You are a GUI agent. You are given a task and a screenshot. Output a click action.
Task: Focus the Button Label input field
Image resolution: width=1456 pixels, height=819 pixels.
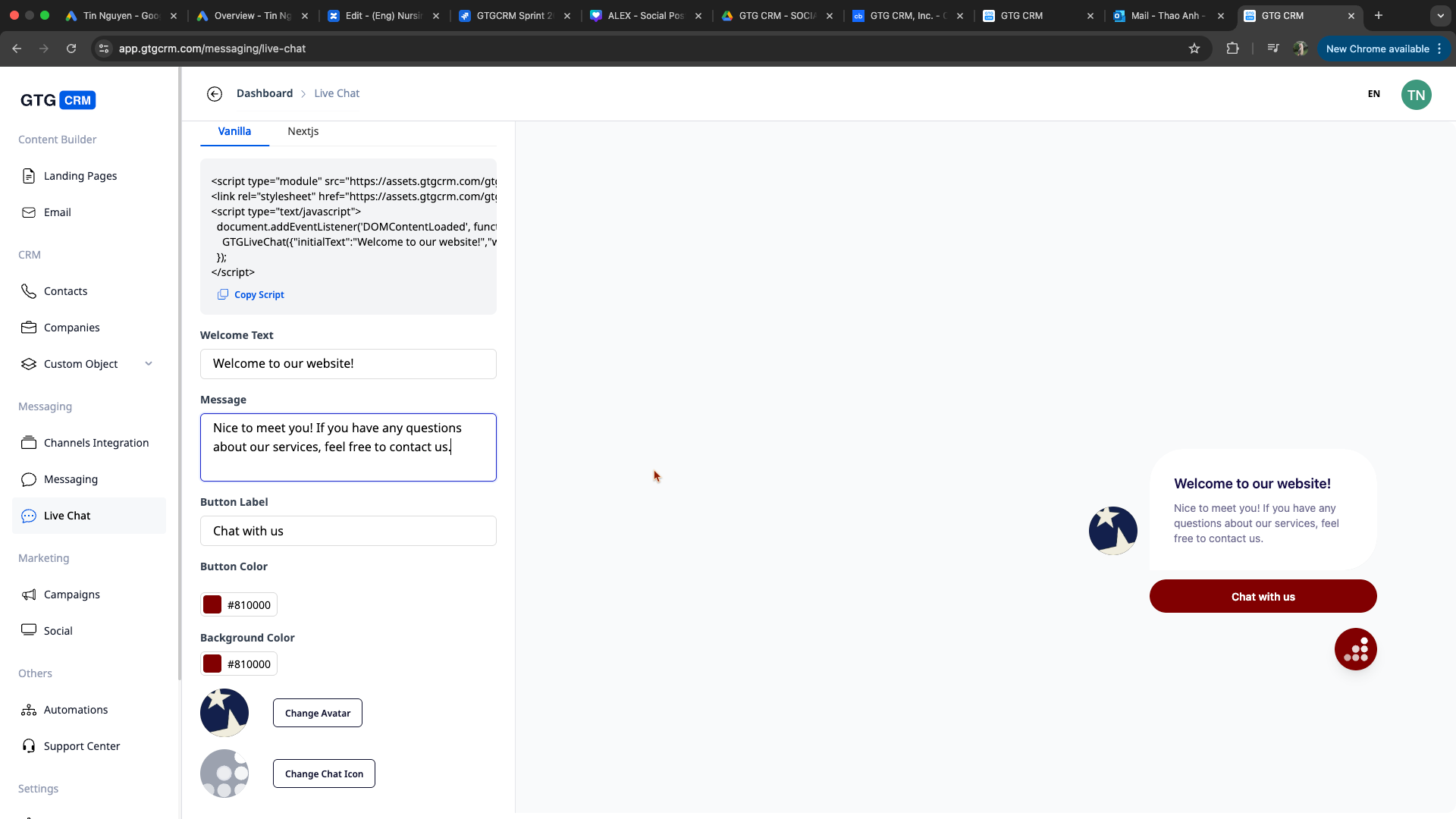point(348,531)
